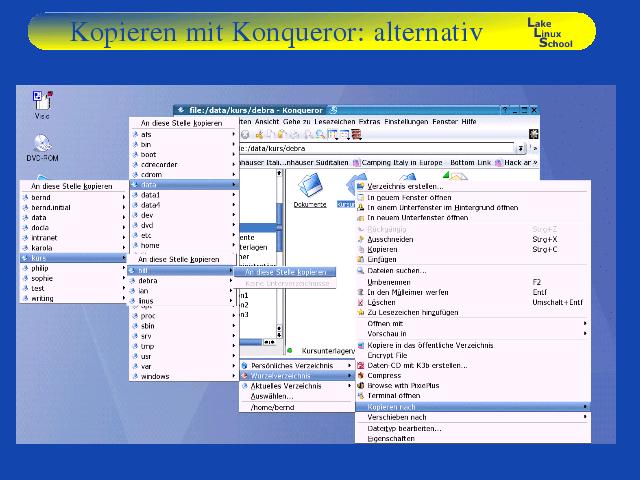Choose Dateityp bearbeiten... entry
Image resolution: width=640 pixels, height=480 pixels.
(x=473, y=429)
